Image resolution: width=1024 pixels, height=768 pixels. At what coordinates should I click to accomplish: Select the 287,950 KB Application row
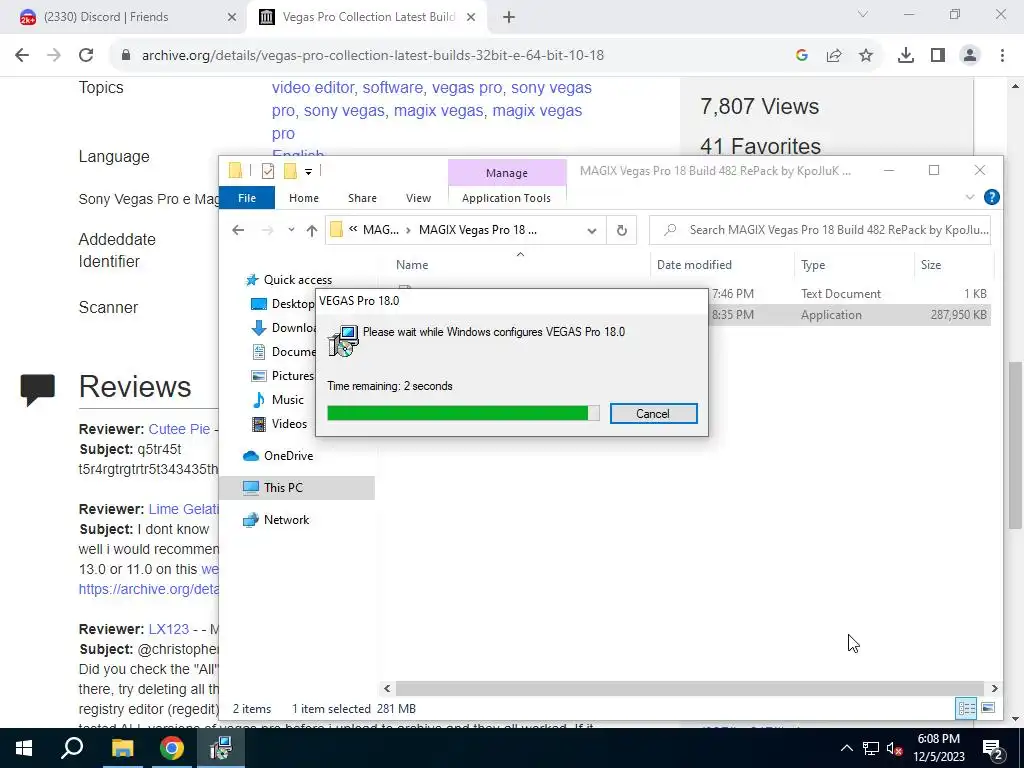click(x=849, y=315)
